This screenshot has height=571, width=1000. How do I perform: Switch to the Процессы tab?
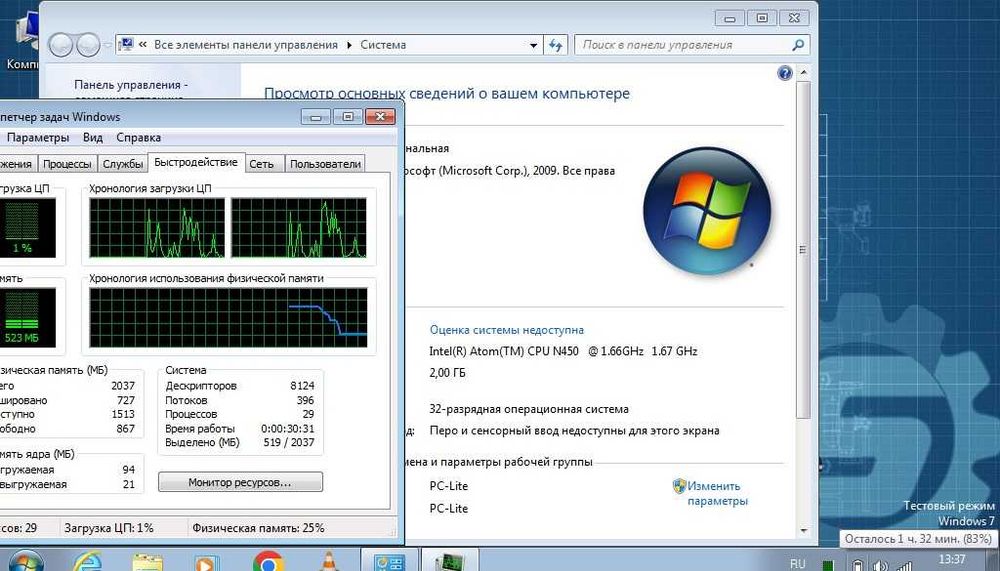pyautogui.click(x=67, y=164)
